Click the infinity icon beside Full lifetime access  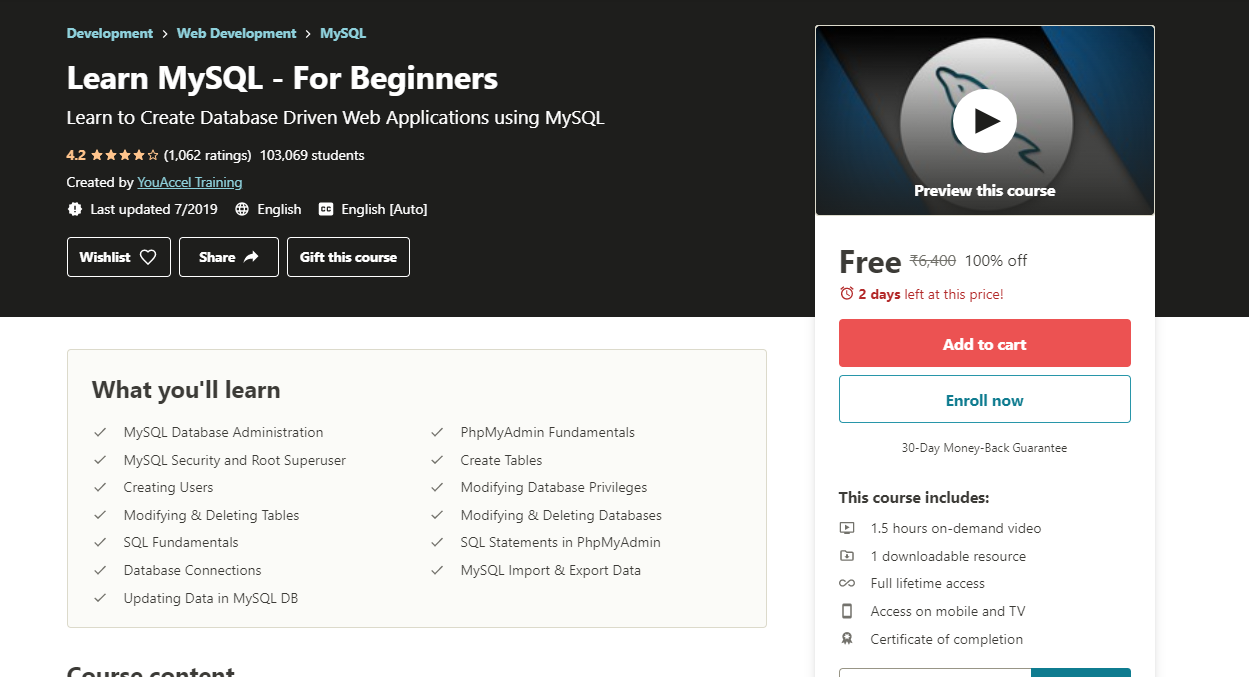[847, 583]
